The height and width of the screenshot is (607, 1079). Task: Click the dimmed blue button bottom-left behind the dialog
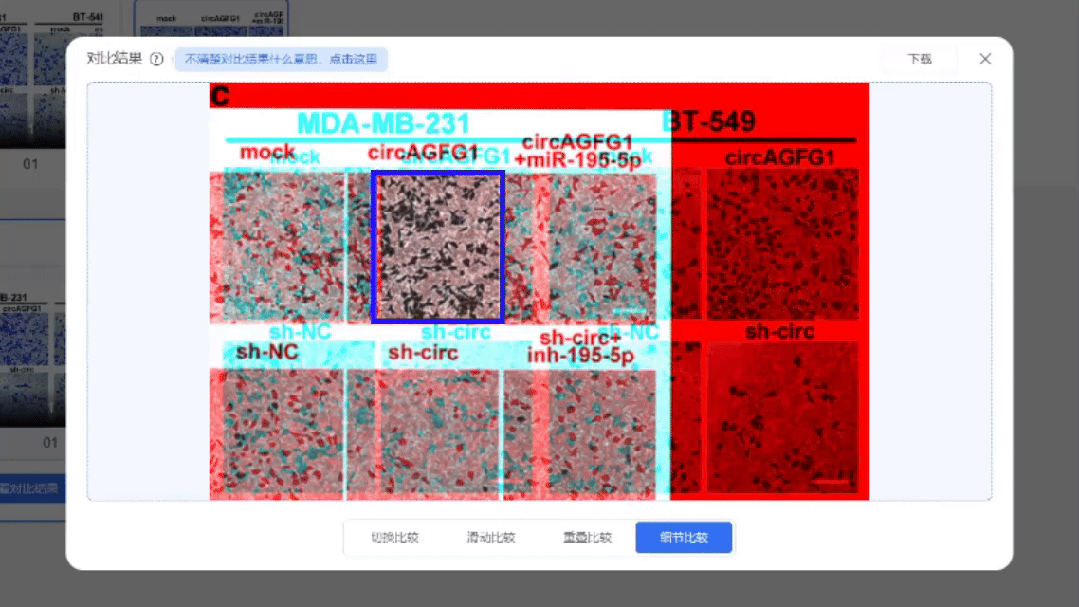tap(32, 489)
